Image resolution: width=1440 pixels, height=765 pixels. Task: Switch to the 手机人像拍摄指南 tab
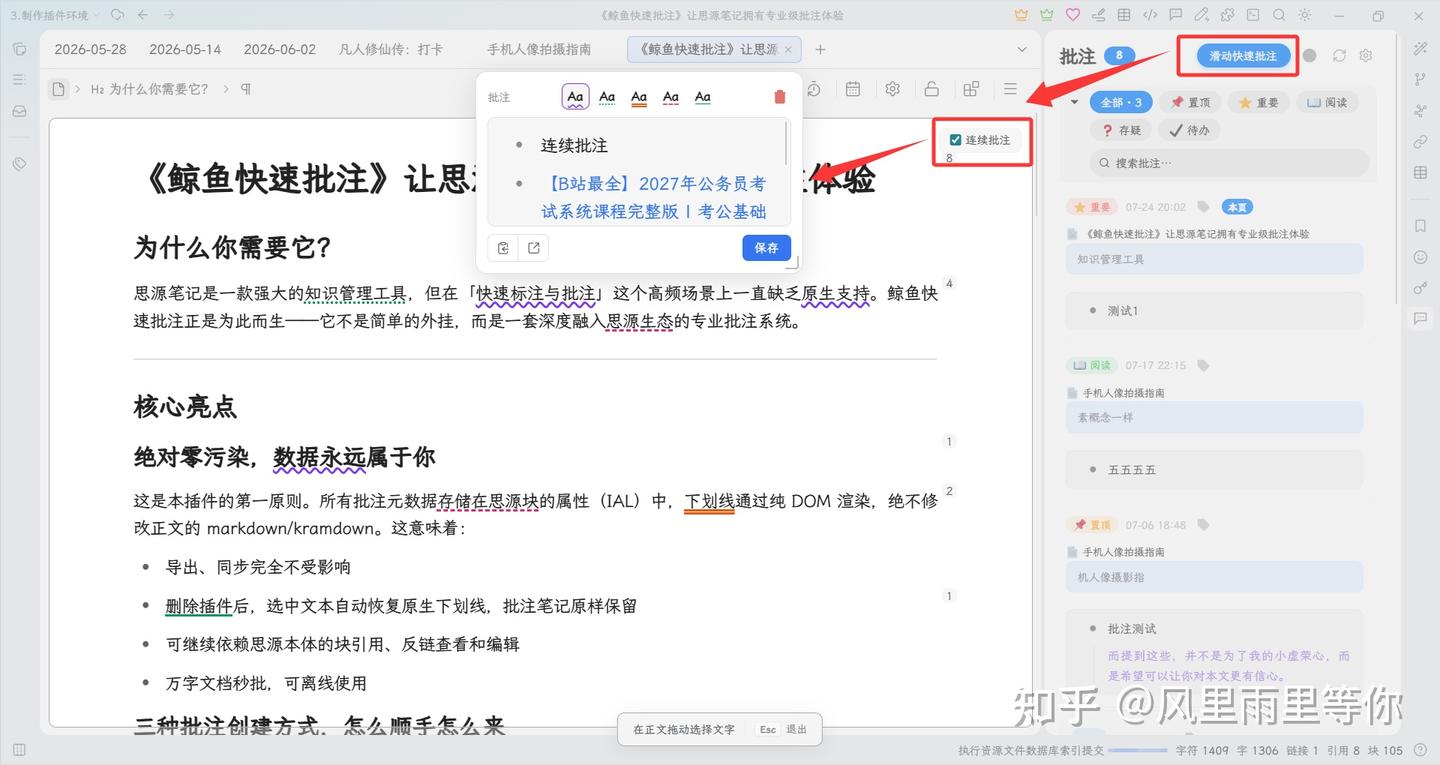pos(539,49)
